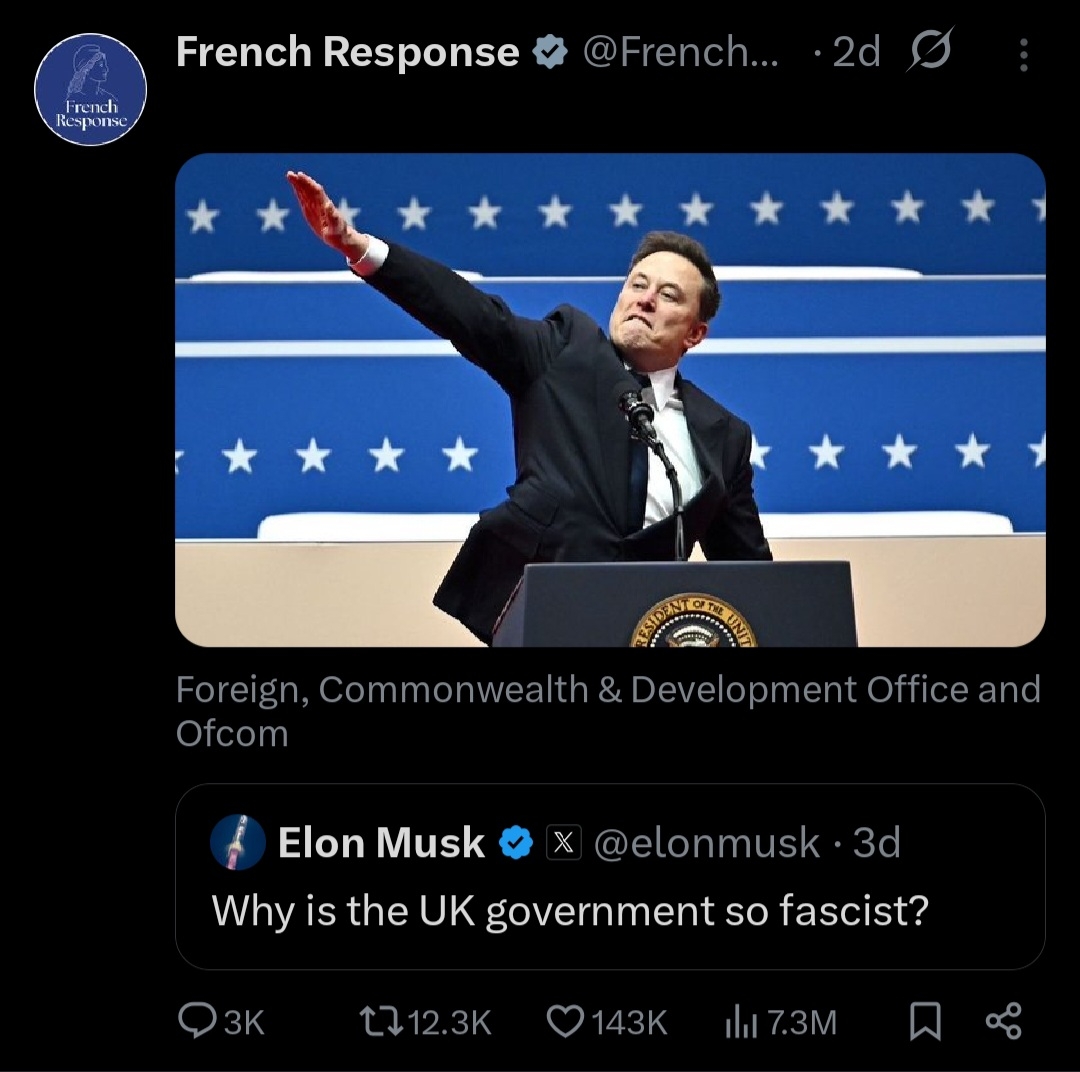Open the @elonmusk handle
Viewport: 1080px width, 1072px height.
coord(706,844)
